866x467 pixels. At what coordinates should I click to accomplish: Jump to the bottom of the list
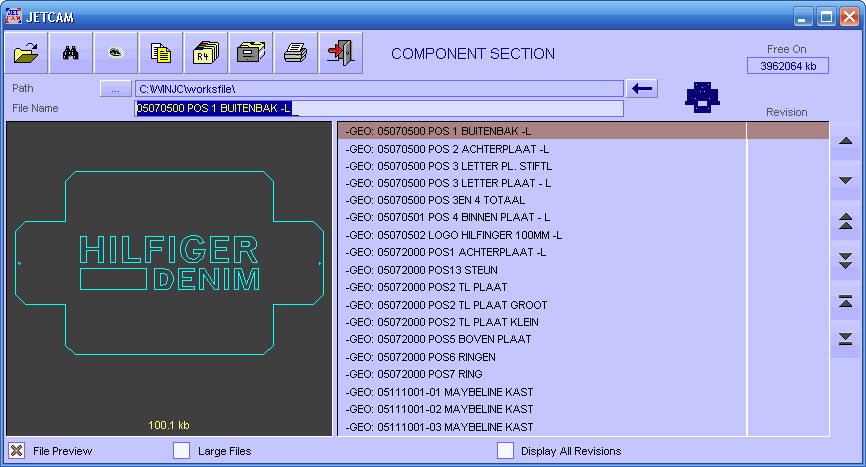(846, 339)
